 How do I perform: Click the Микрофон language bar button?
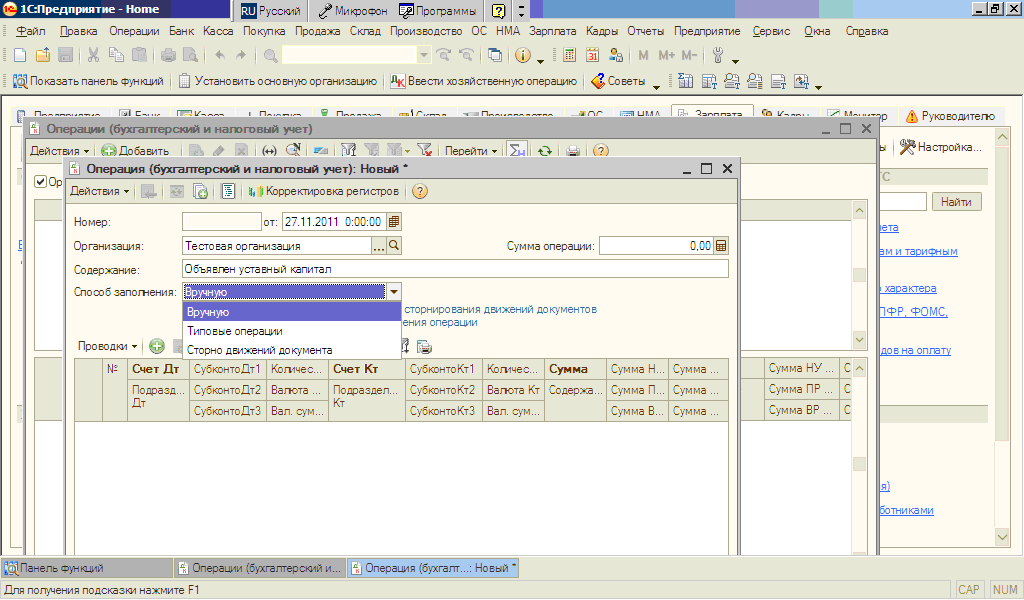click(353, 10)
